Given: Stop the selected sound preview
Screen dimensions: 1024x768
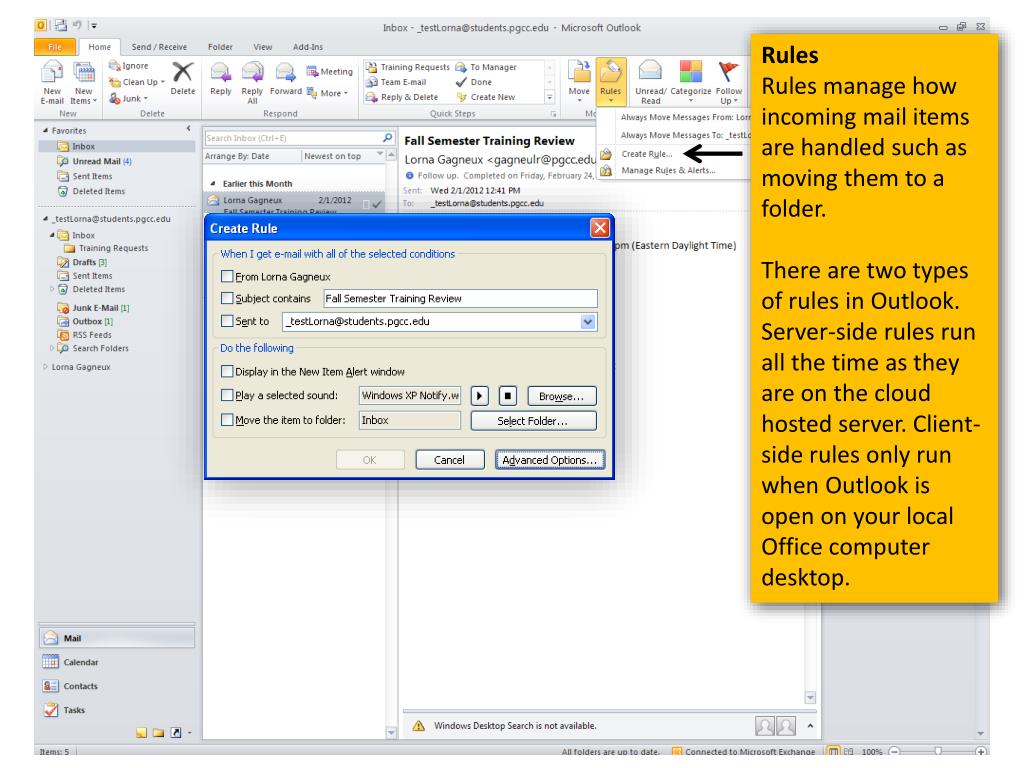Looking at the screenshot, I should (508, 396).
